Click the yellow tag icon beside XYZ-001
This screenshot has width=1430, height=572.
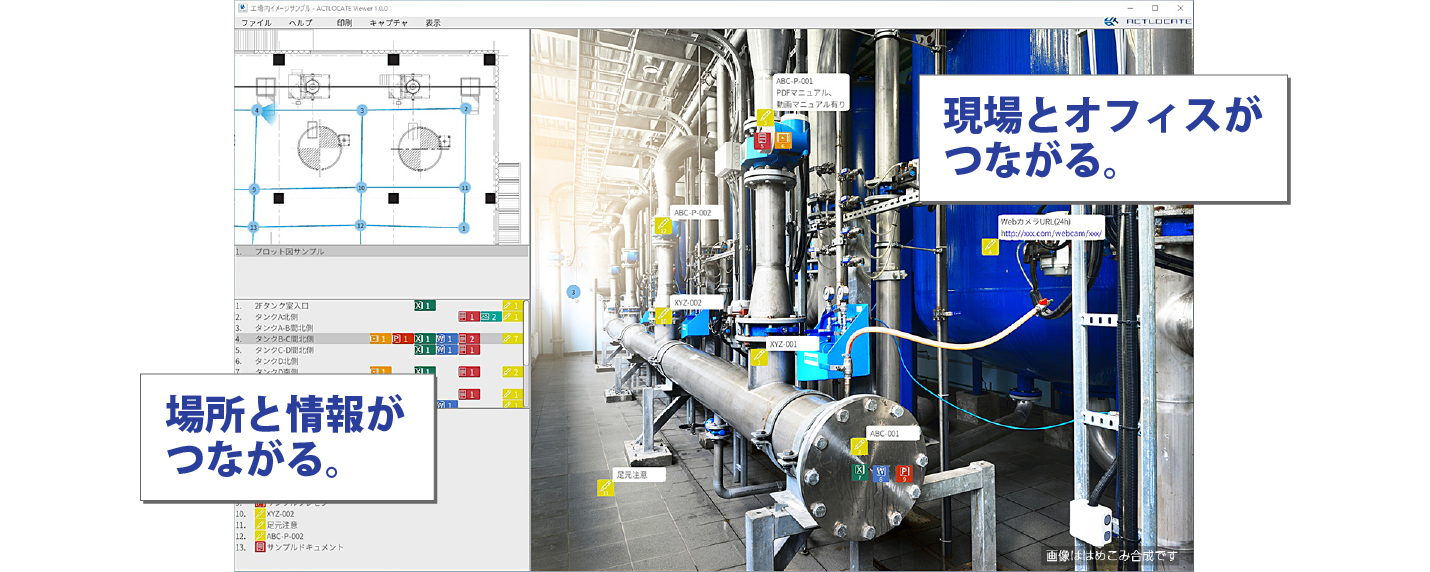(x=759, y=357)
